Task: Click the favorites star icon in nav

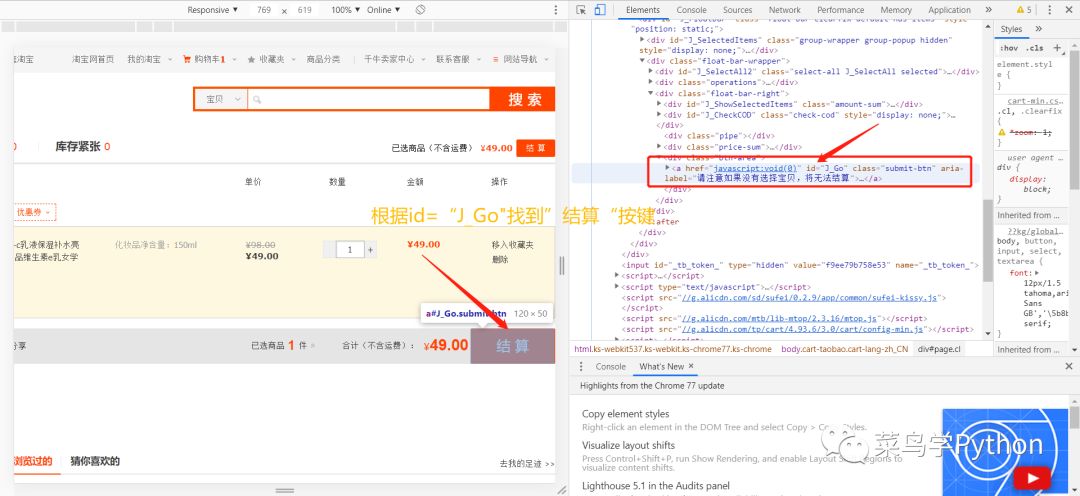Action: (x=251, y=59)
